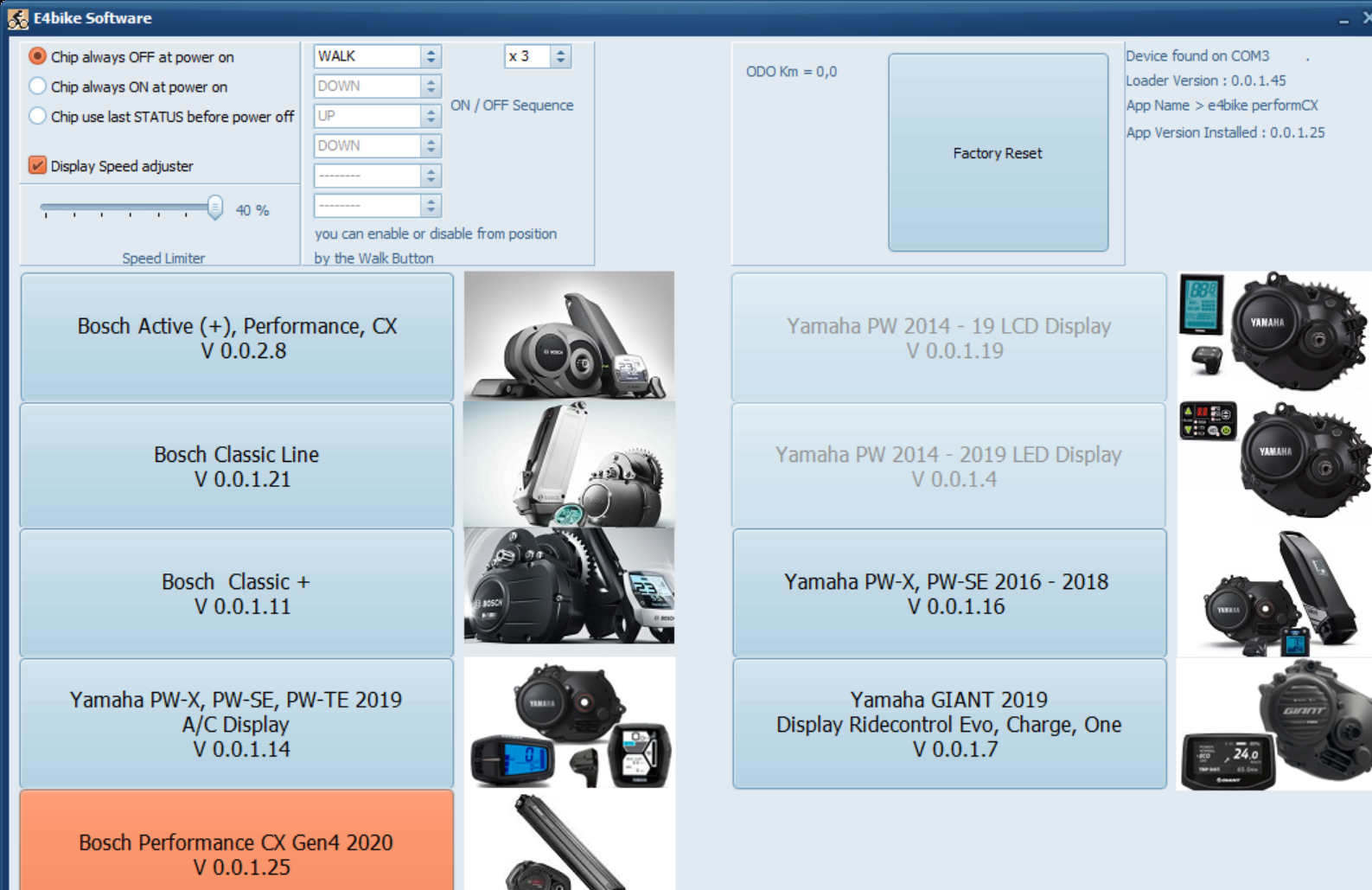Click Device found on COM3 text
The width and height of the screenshot is (1372, 890).
[1197, 56]
